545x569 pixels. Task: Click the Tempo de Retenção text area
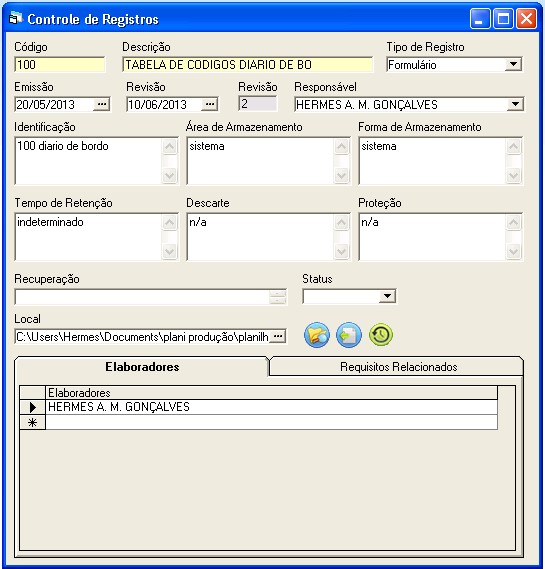click(x=88, y=237)
